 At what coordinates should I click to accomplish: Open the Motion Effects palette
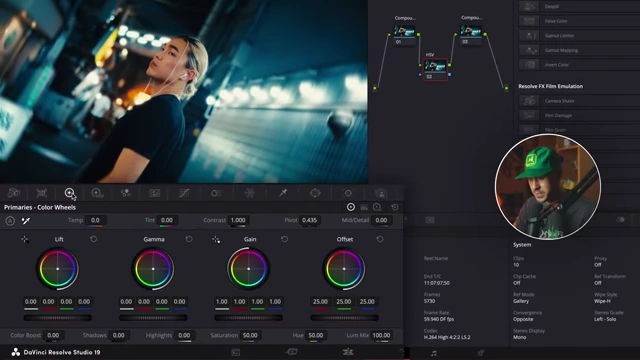[154, 193]
